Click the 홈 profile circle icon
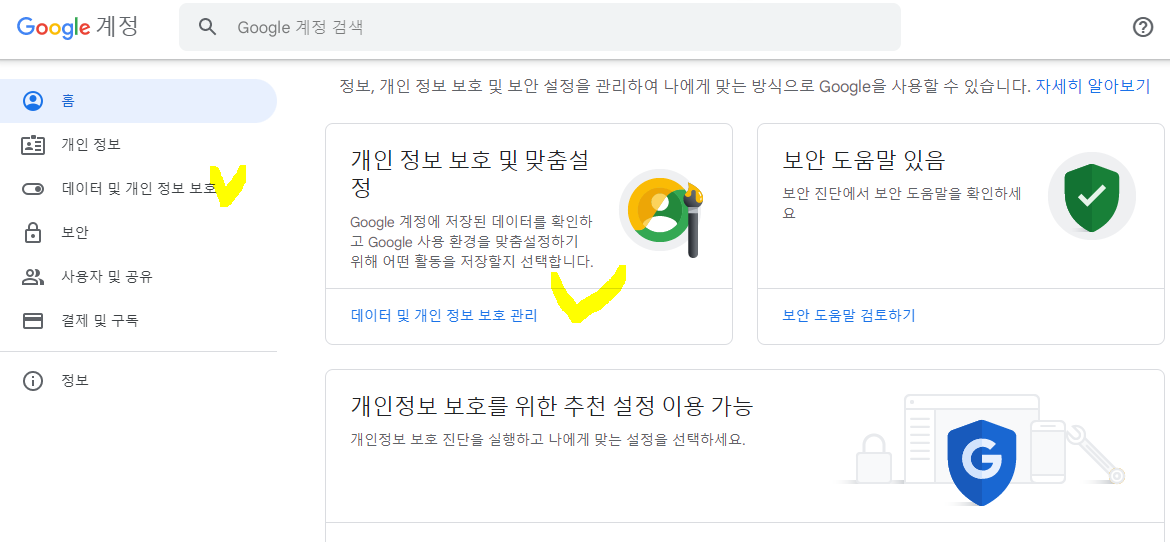The width and height of the screenshot is (1170, 542). pyautogui.click(x=33, y=101)
